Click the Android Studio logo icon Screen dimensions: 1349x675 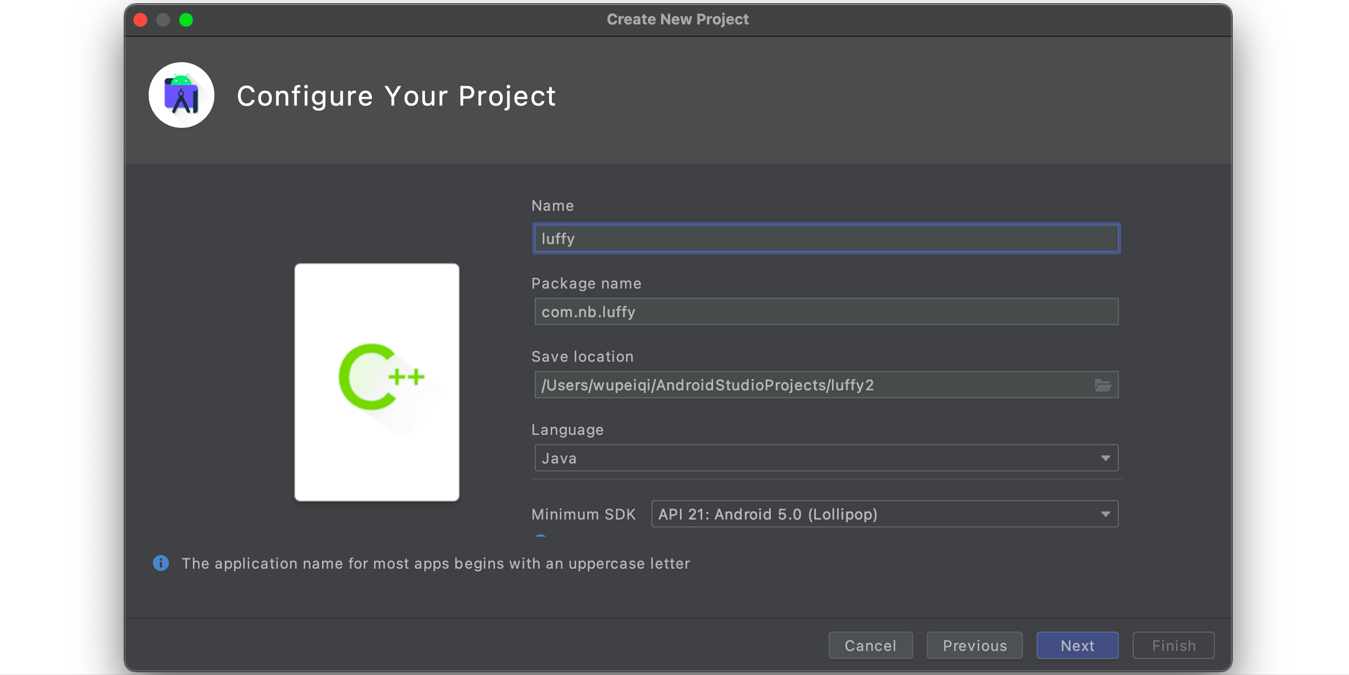point(181,96)
